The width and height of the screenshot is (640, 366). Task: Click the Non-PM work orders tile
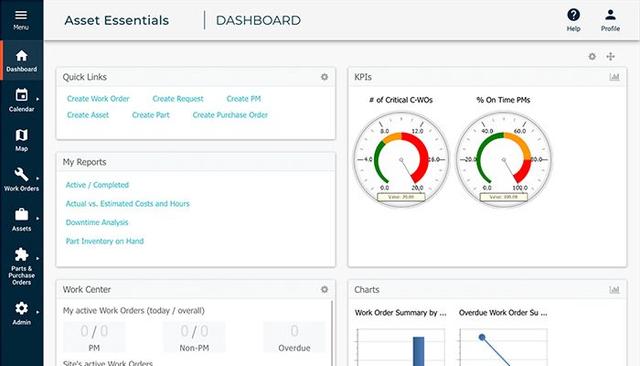pos(194,337)
